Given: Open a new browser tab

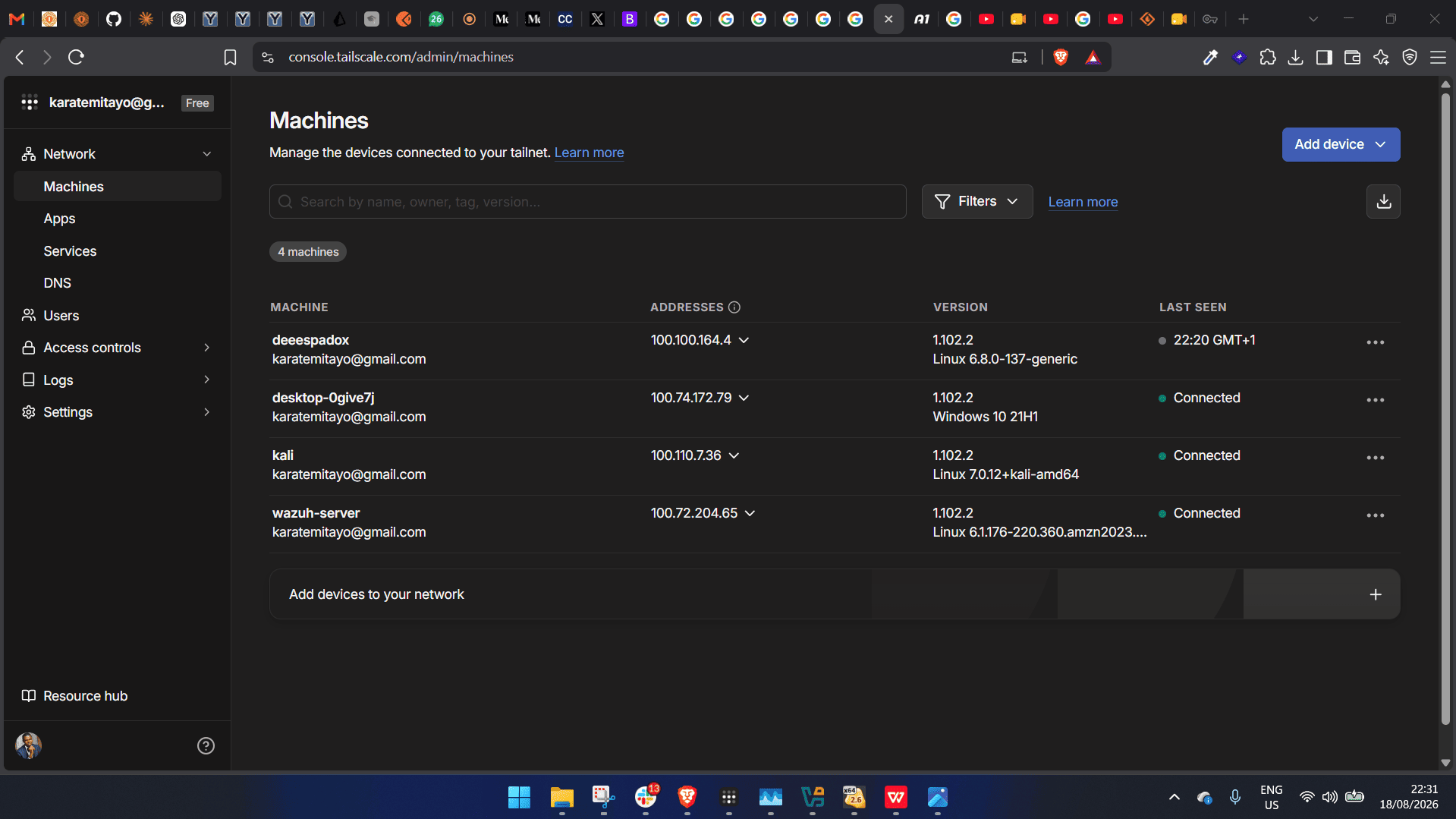Looking at the screenshot, I should pyautogui.click(x=1243, y=19).
